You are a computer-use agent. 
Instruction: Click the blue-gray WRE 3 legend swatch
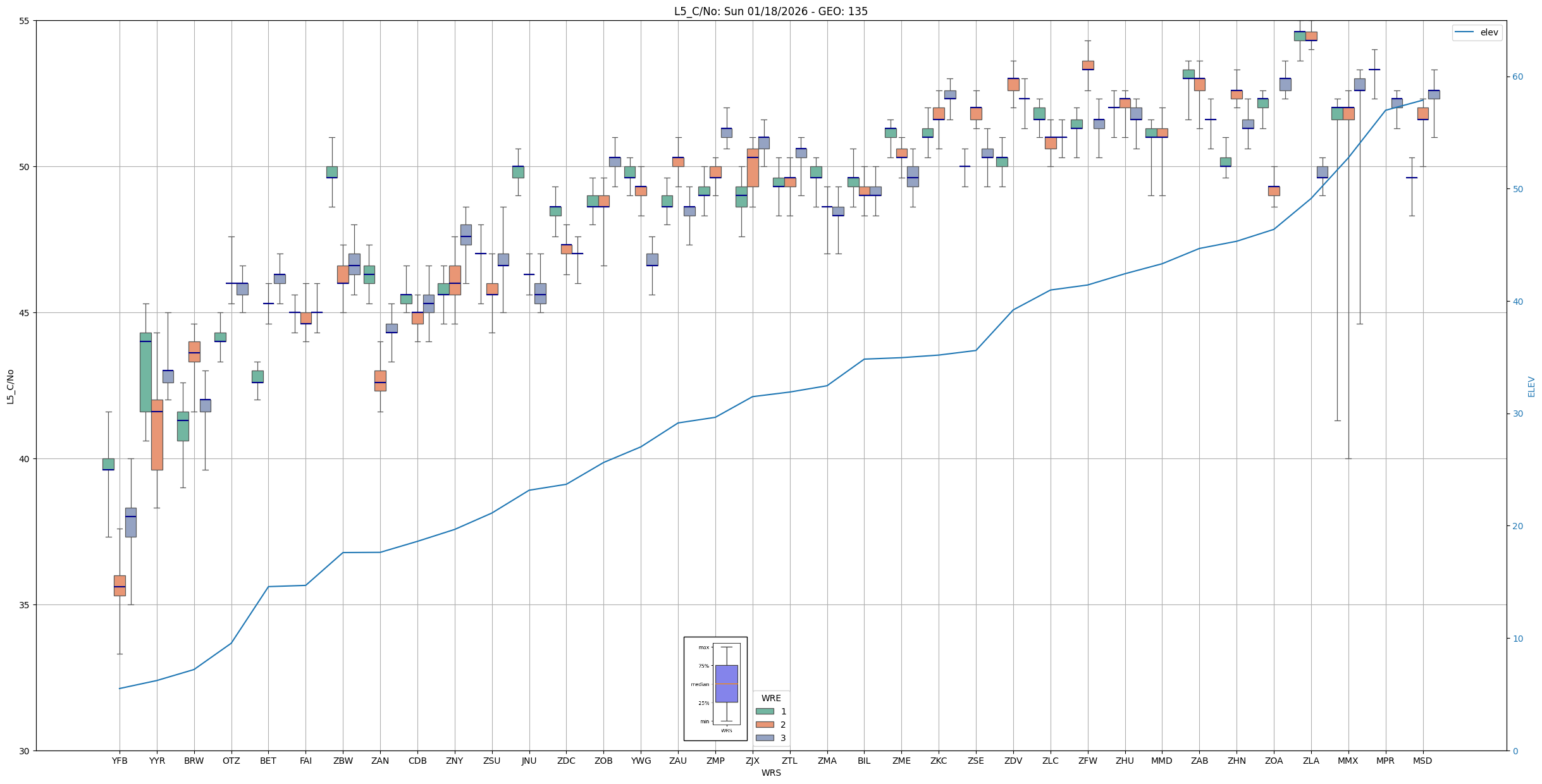tap(765, 738)
